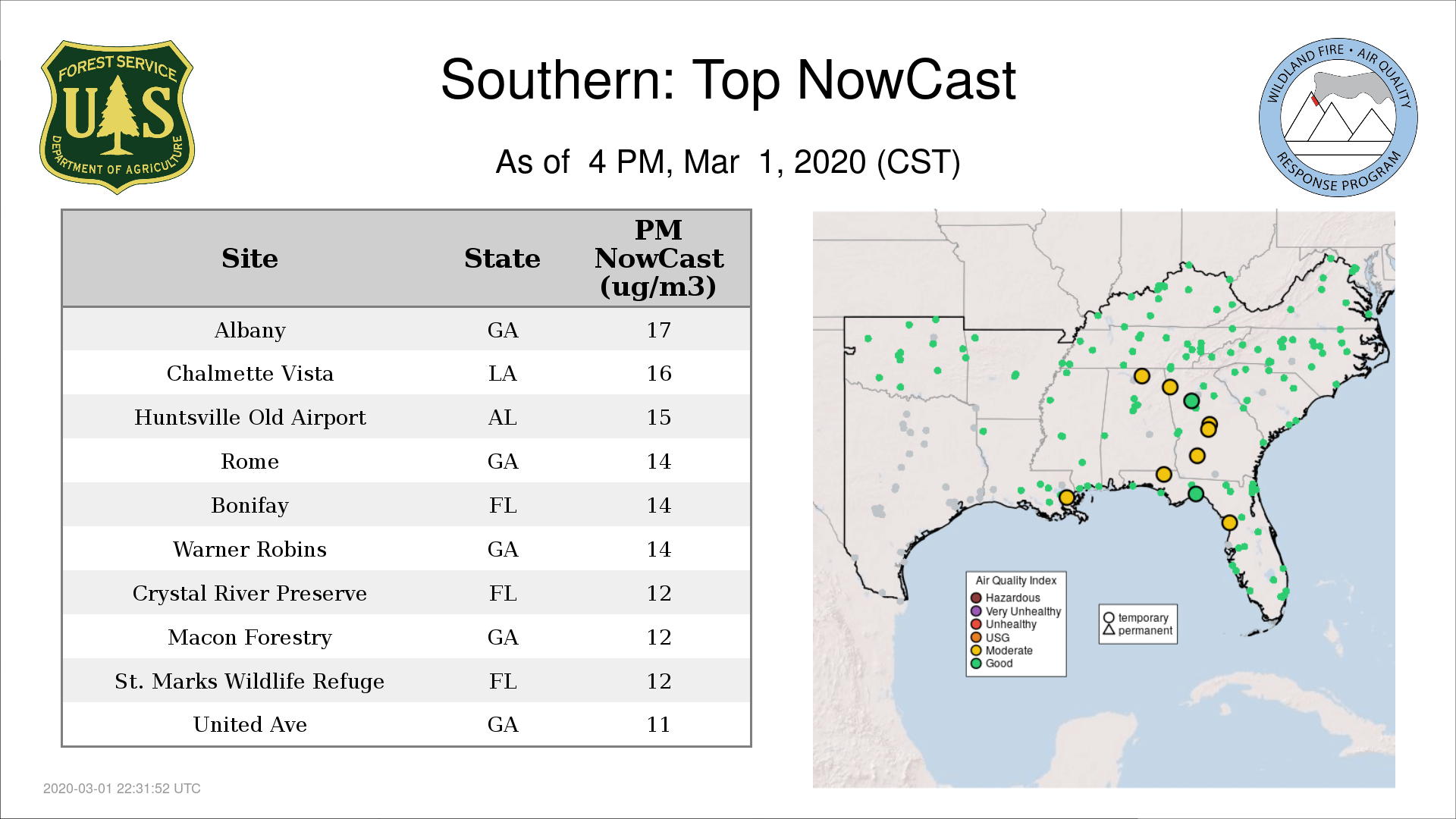Screen dimensions: 1456x819
Task: Click the Moderate yellow legend circle
Action: point(976,651)
